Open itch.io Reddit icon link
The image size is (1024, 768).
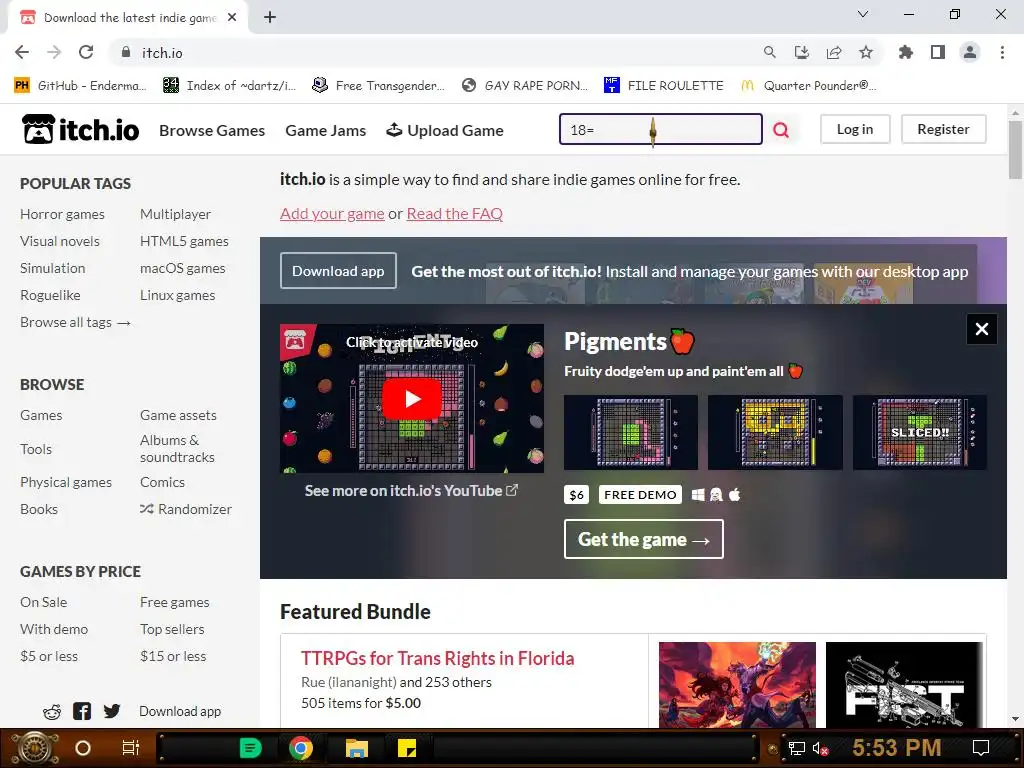coord(52,711)
